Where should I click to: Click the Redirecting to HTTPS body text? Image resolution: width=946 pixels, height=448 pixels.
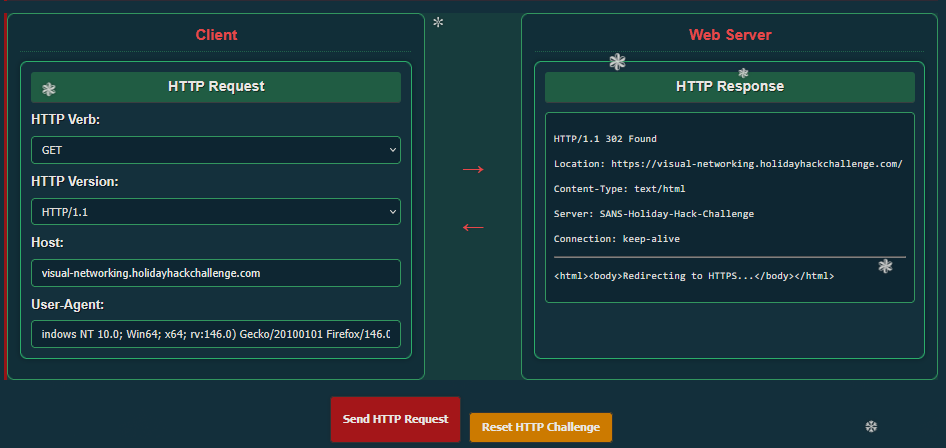(x=688, y=276)
